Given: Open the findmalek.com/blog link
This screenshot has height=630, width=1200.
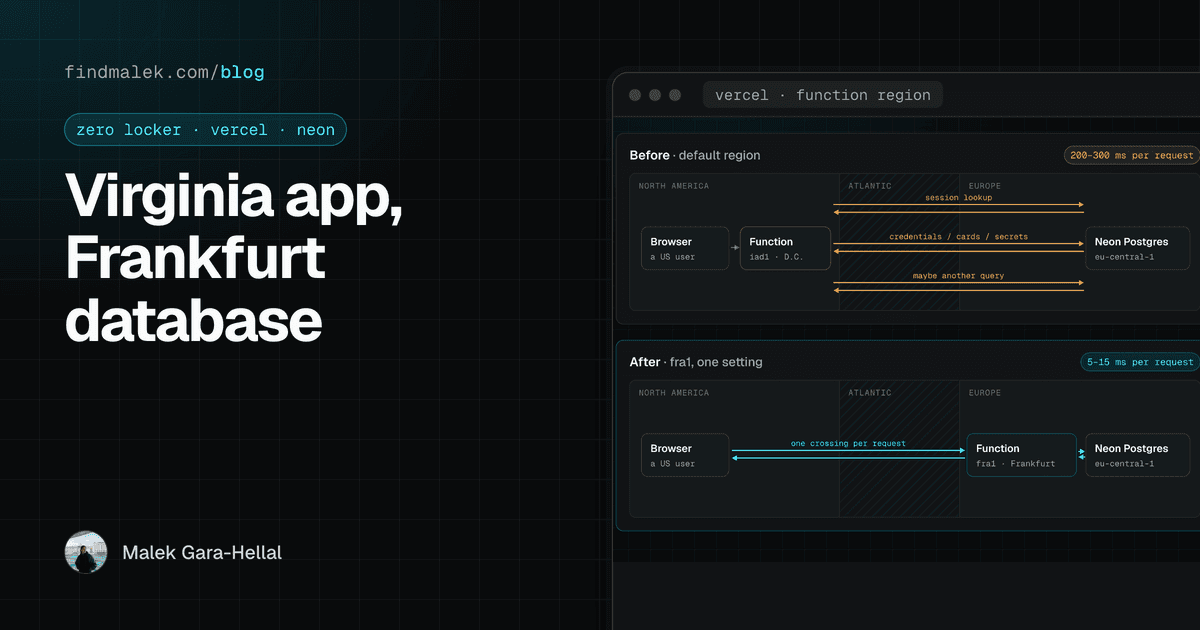Looking at the screenshot, I should 165,72.
